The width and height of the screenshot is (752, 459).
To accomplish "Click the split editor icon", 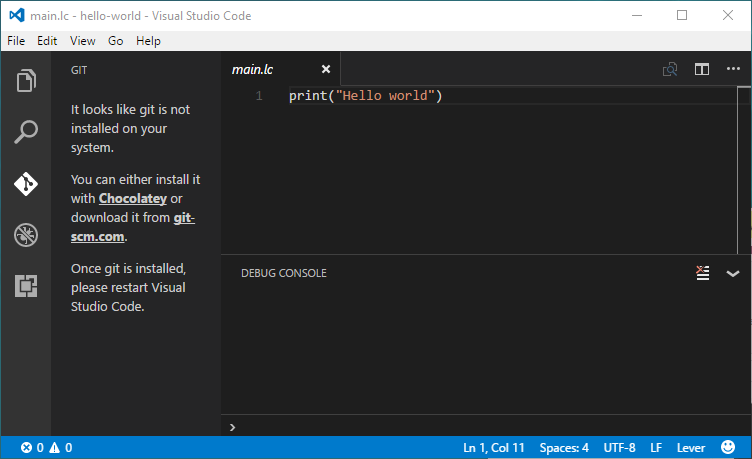I will coord(702,69).
